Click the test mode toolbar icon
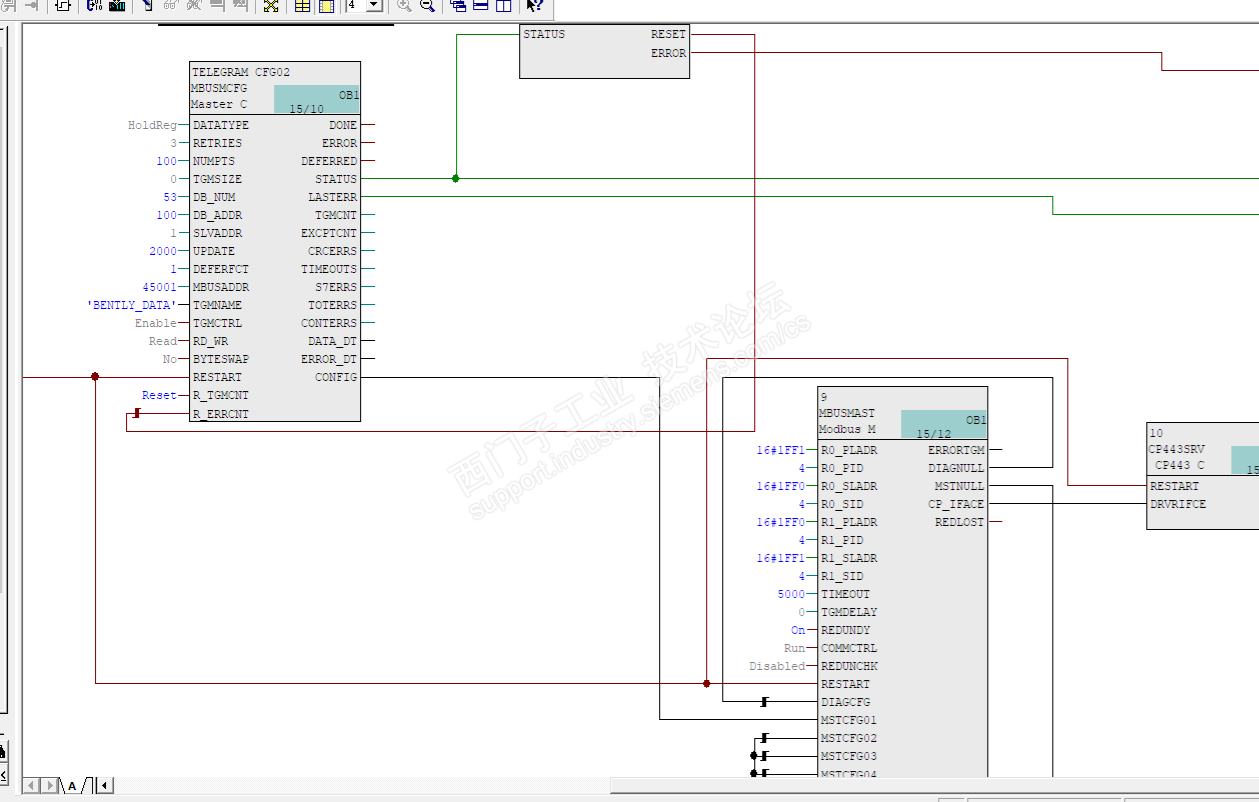Image resolution: width=1259 pixels, height=802 pixels. coord(146,5)
